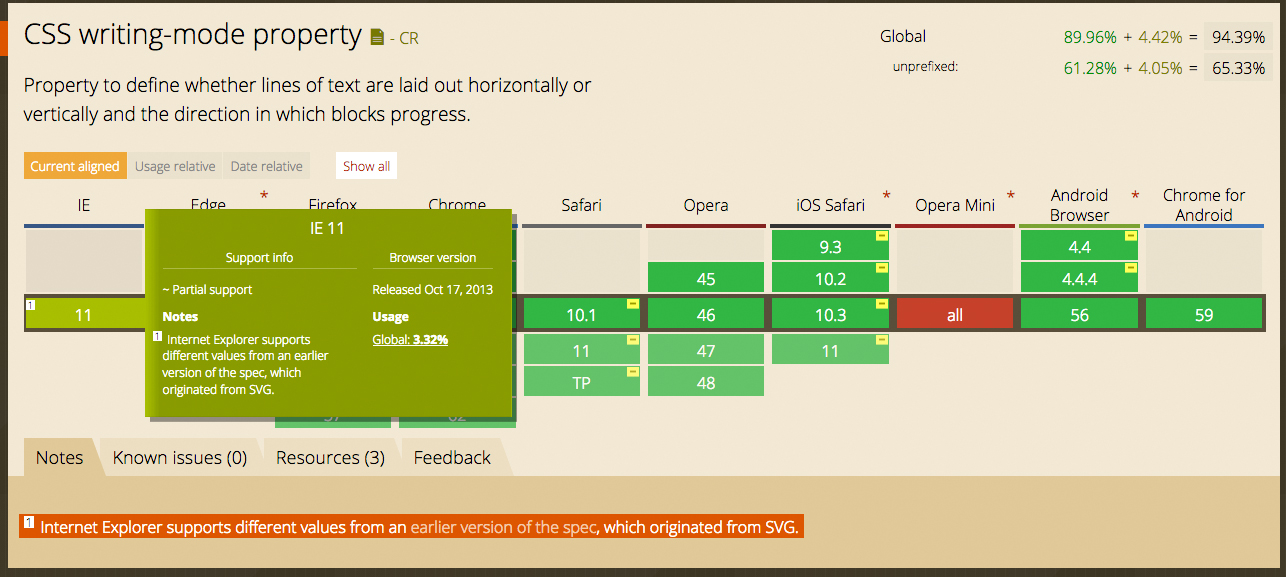Viewport: 1286px width, 577px height.
Task: Click the iOS Safari 10.2 support cell
Action: click(830, 279)
